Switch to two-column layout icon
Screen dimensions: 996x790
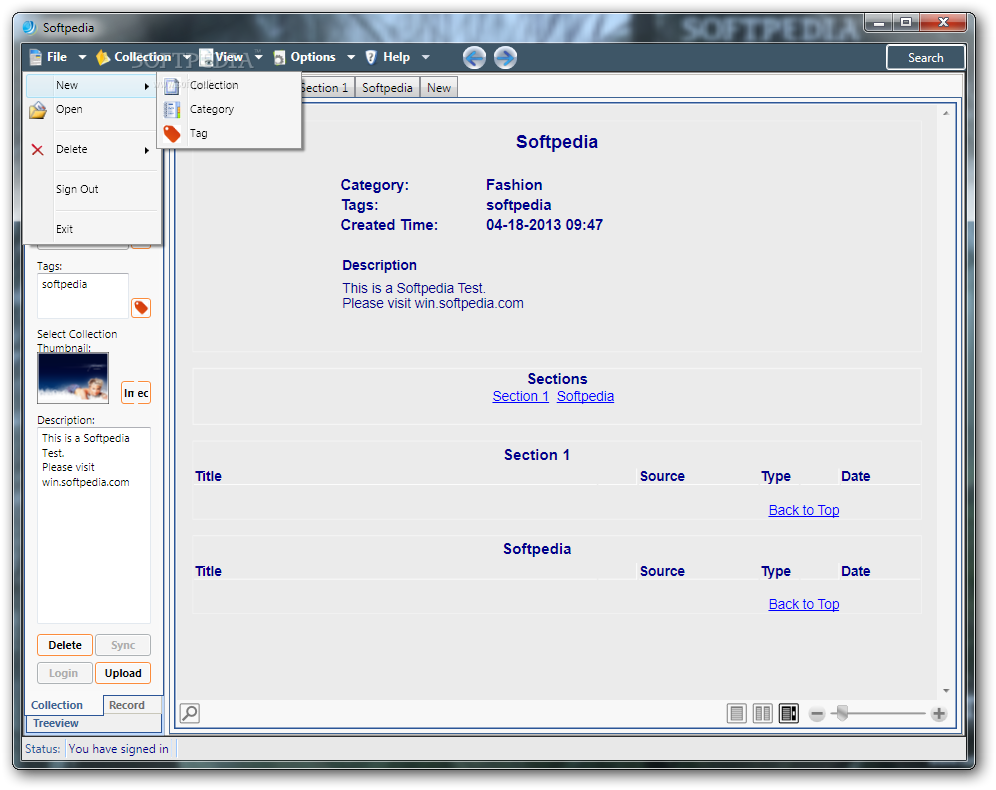(762, 714)
